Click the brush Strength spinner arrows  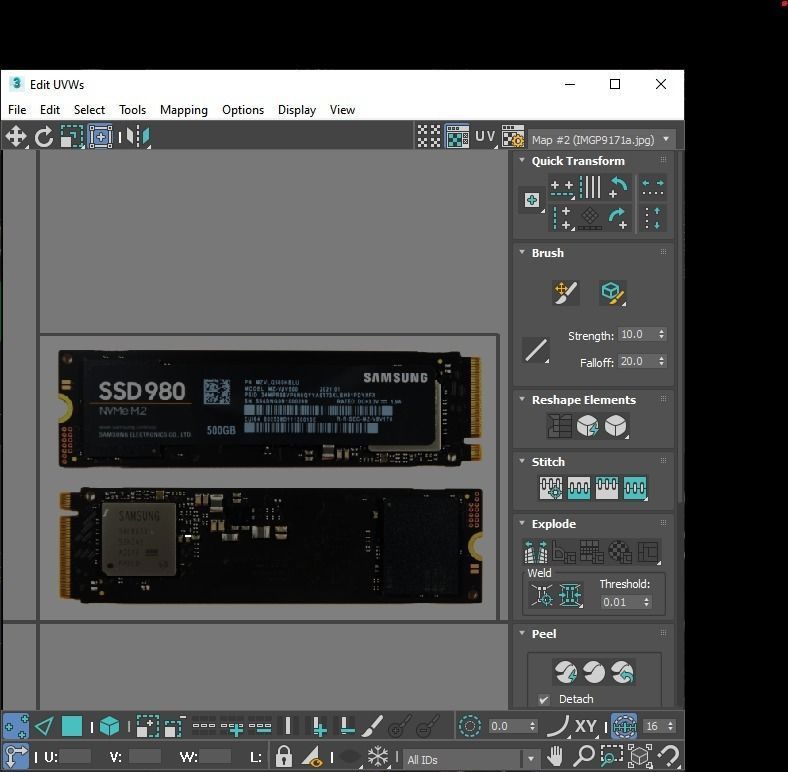661,334
